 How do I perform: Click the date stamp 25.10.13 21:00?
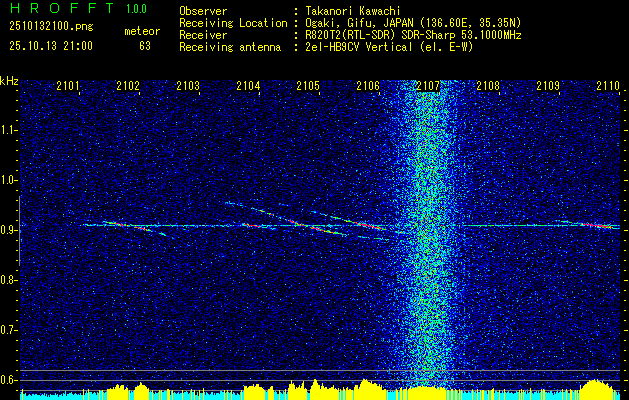click(x=51, y=46)
